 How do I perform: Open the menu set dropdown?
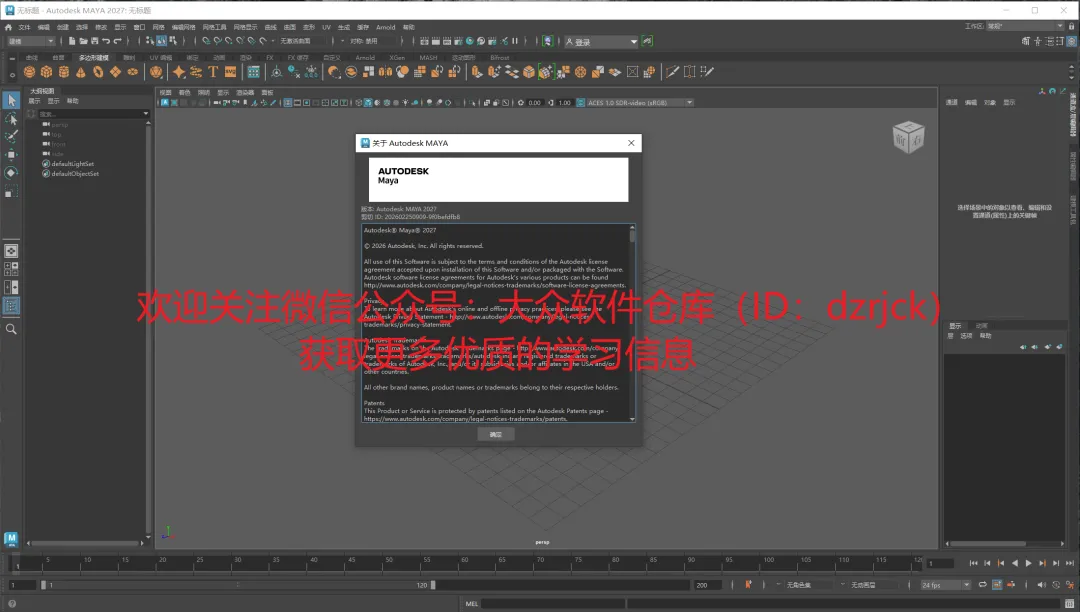click(30, 41)
